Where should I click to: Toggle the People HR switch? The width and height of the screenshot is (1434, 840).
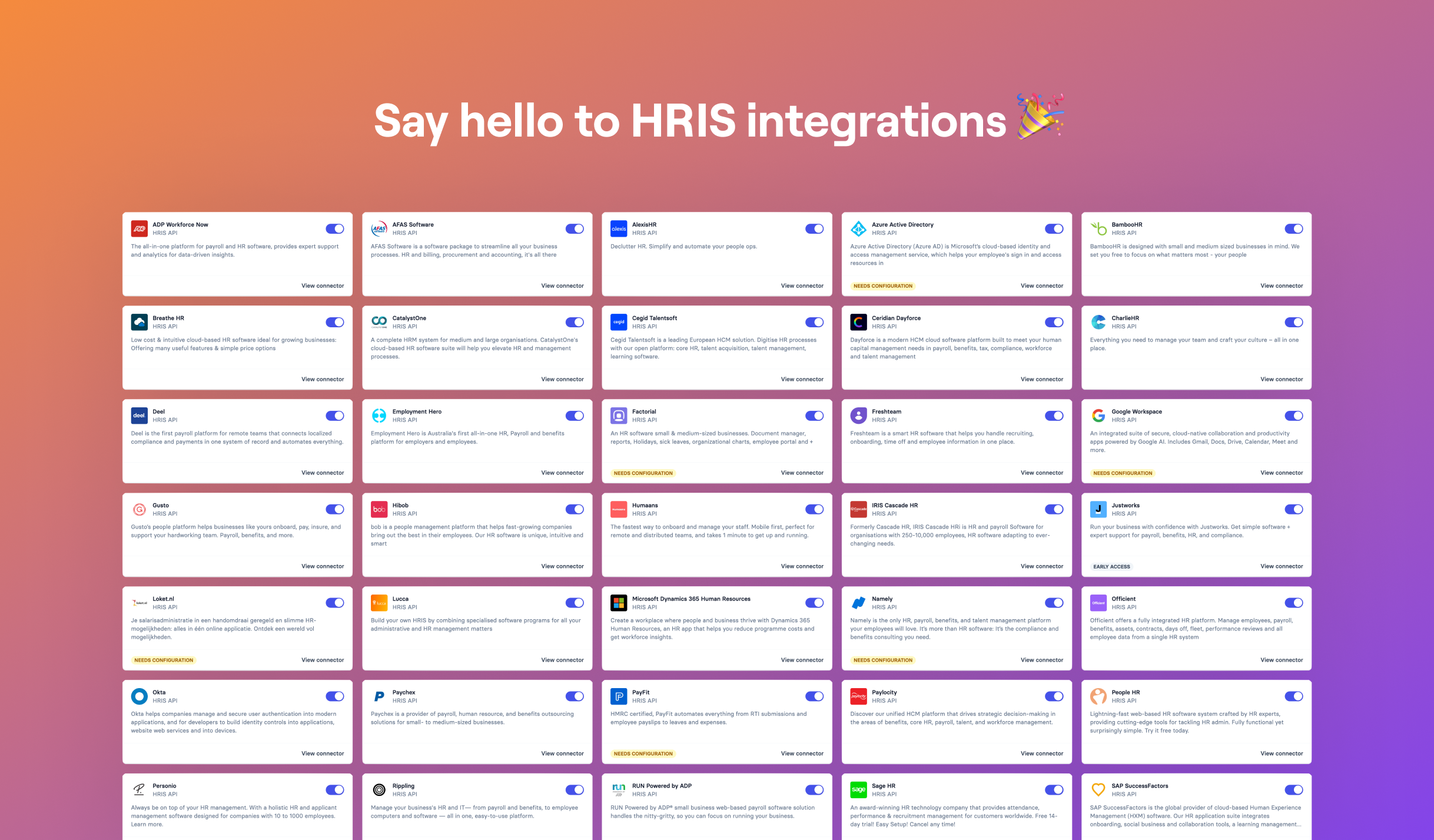pos(1294,696)
